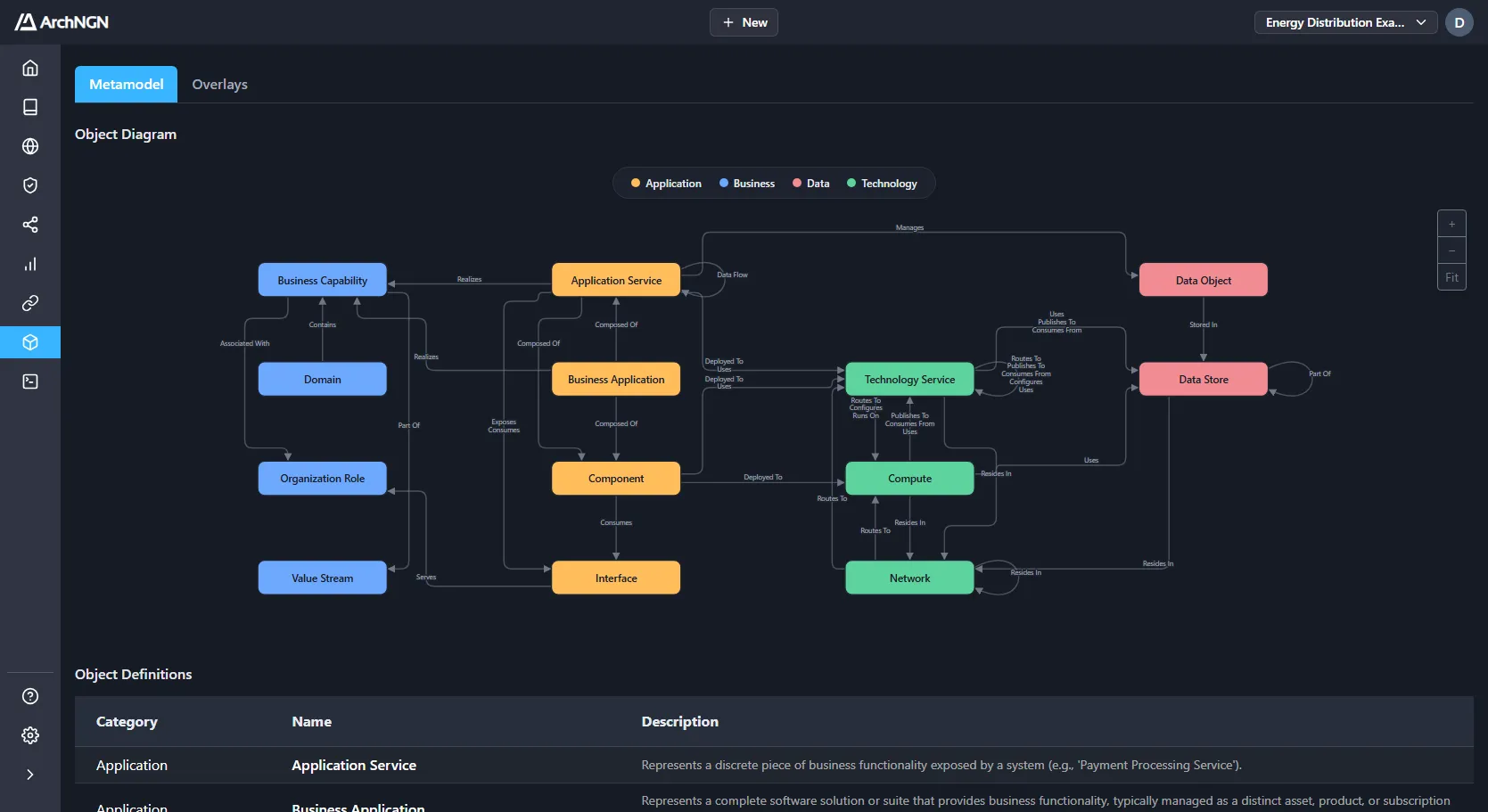Switch to the Overlays tab
The image size is (1488, 812).
coord(220,84)
